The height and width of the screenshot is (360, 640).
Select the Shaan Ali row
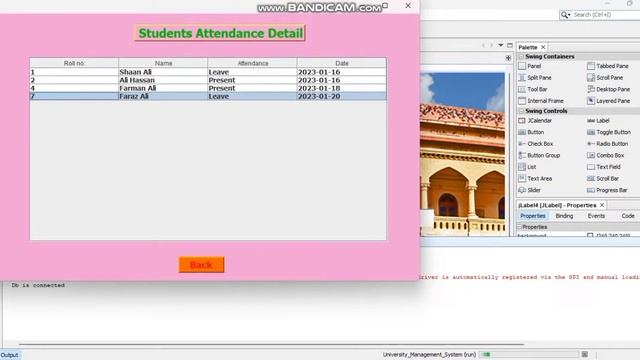pyautogui.click(x=208, y=72)
